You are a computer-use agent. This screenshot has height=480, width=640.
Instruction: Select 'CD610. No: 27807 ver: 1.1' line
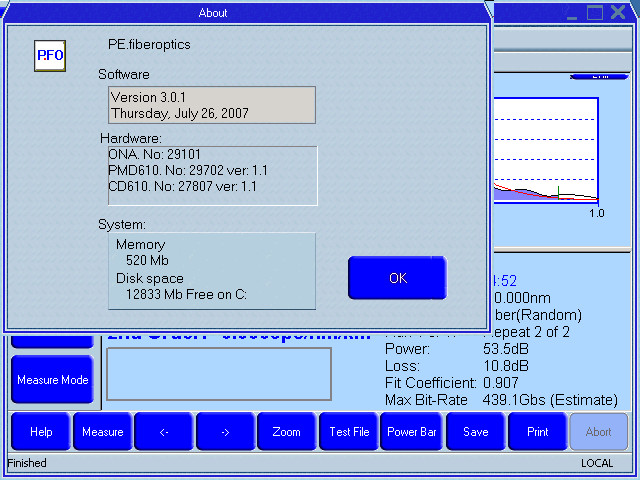tap(182, 186)
